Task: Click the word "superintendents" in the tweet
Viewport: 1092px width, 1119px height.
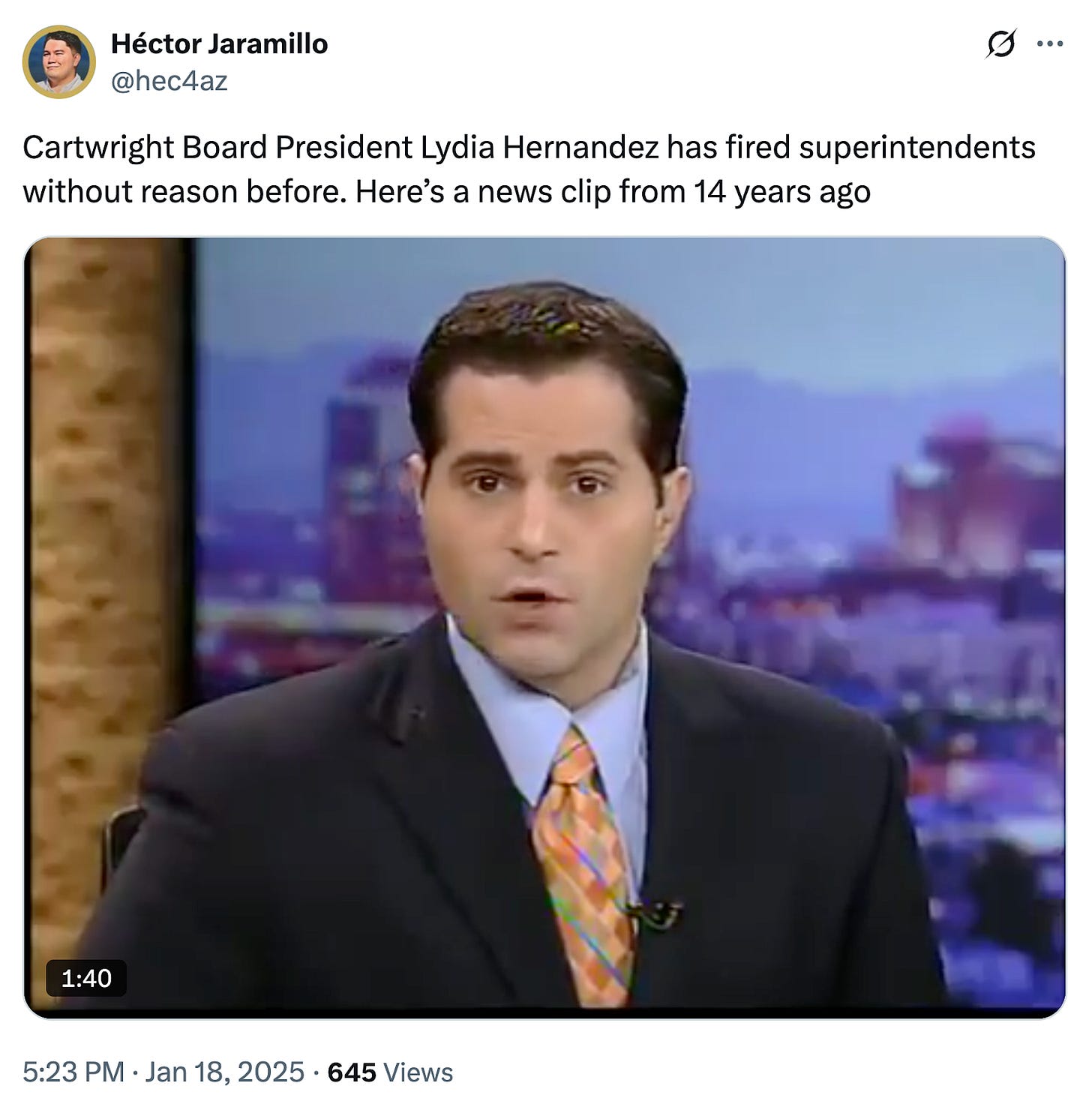Action: point(917,148)
